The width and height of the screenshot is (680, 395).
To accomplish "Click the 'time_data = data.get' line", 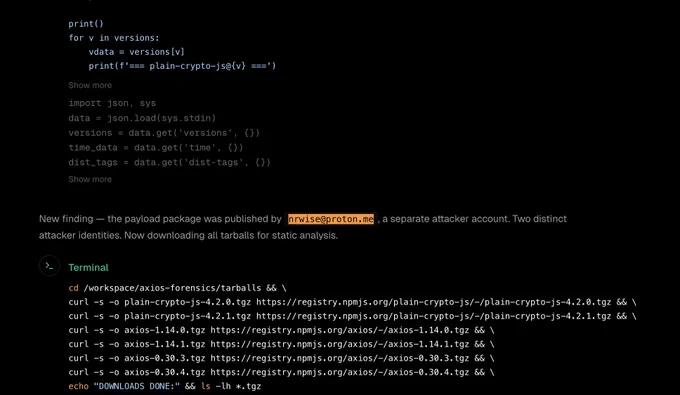I will coord(156,147).
